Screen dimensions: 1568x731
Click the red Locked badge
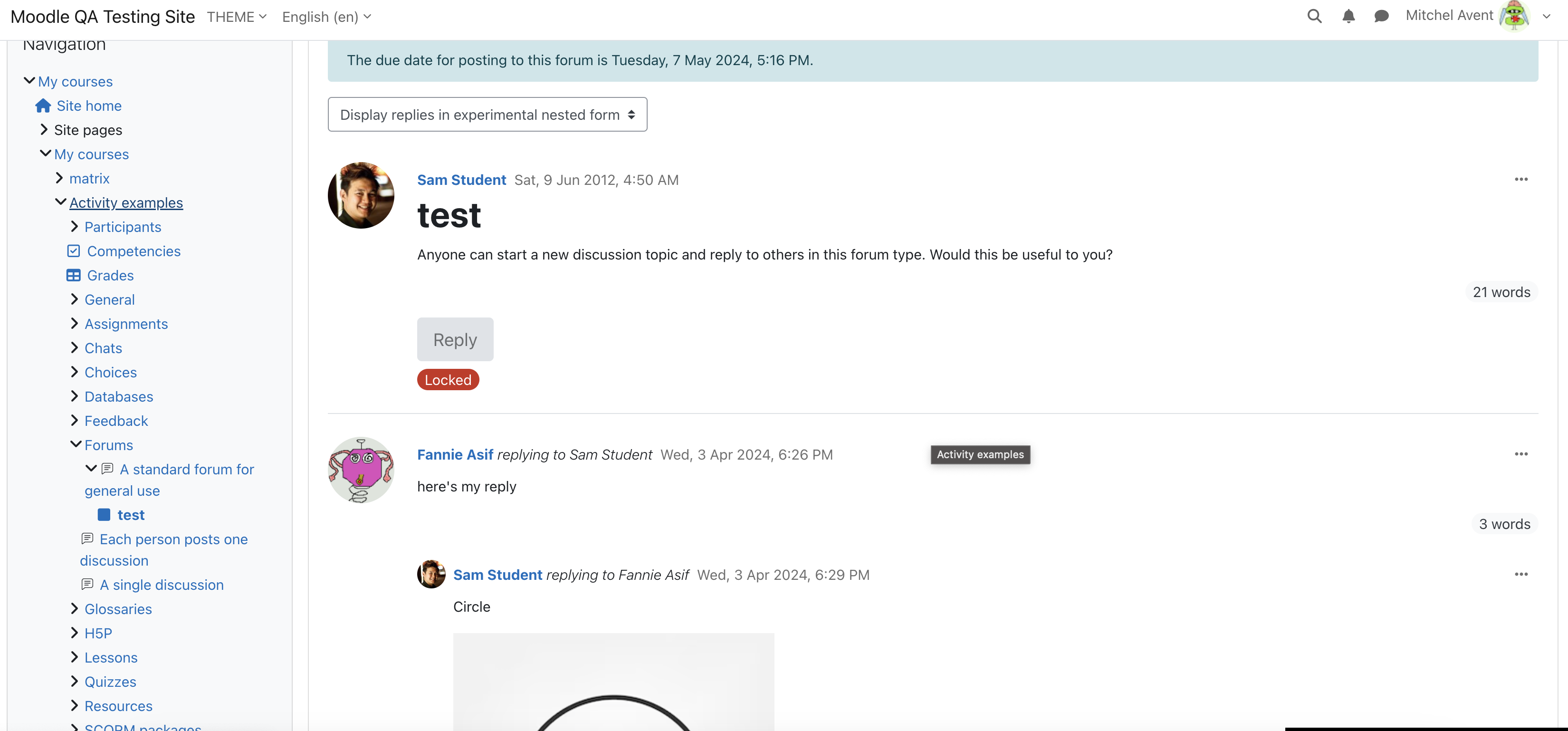[x=448, y=380]
